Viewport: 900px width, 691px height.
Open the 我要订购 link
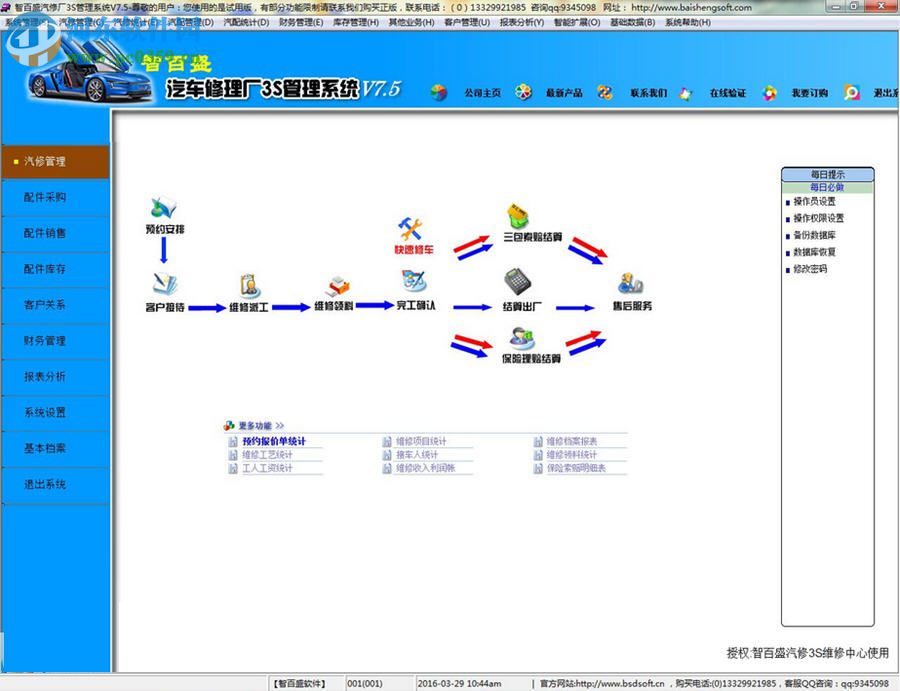pyautogui.click(x=810, y=93)
